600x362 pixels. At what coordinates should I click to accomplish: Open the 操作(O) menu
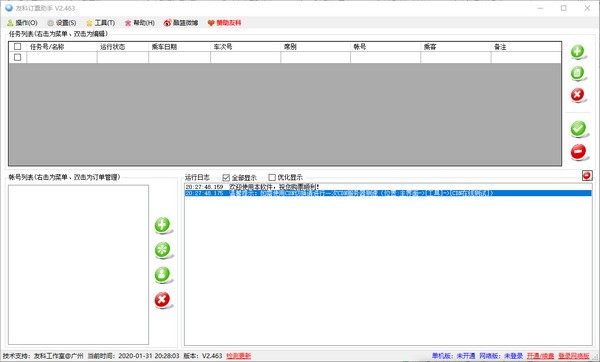pos(23,23)
